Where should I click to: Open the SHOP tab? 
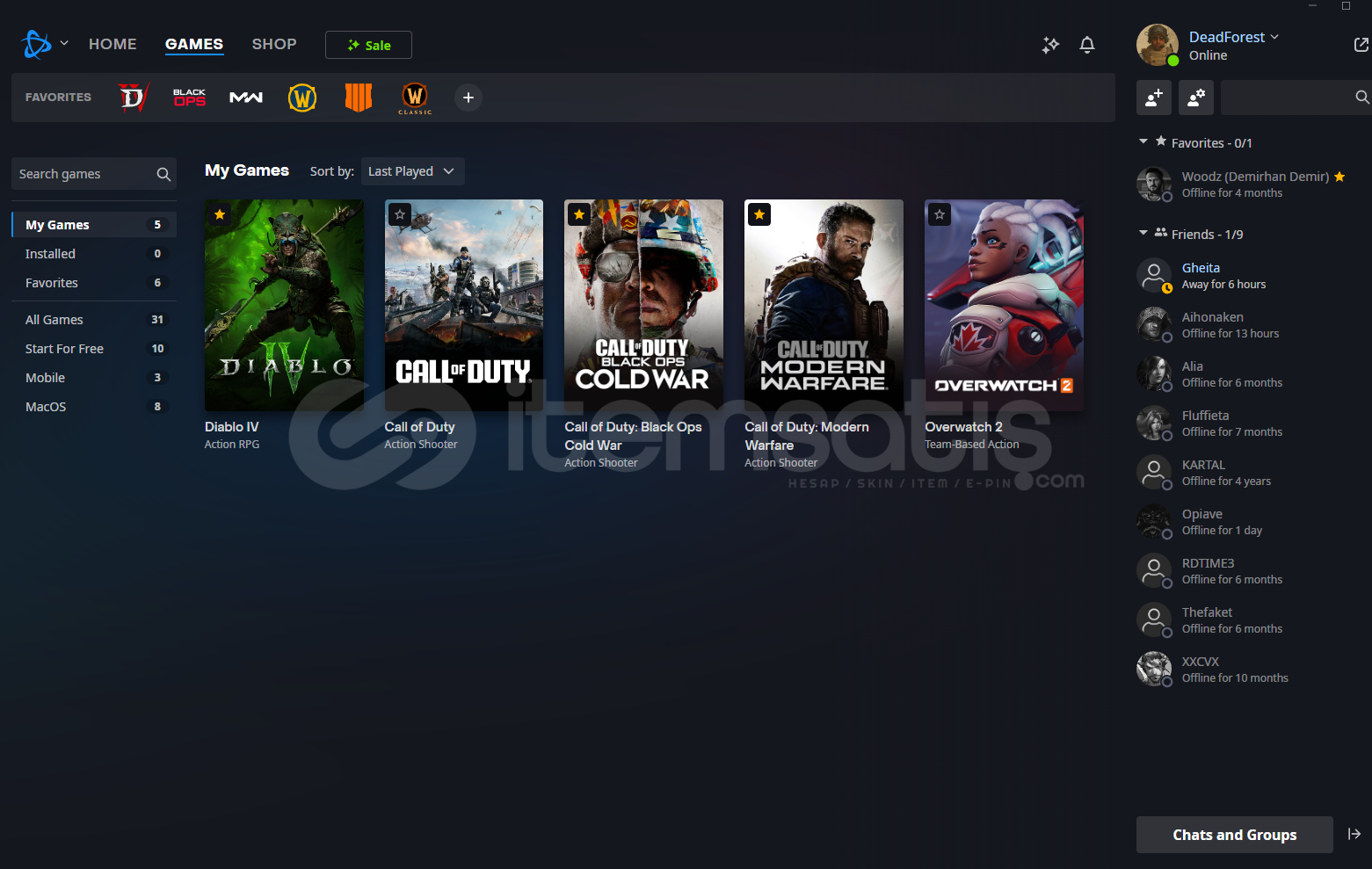[x=274, y=44]
